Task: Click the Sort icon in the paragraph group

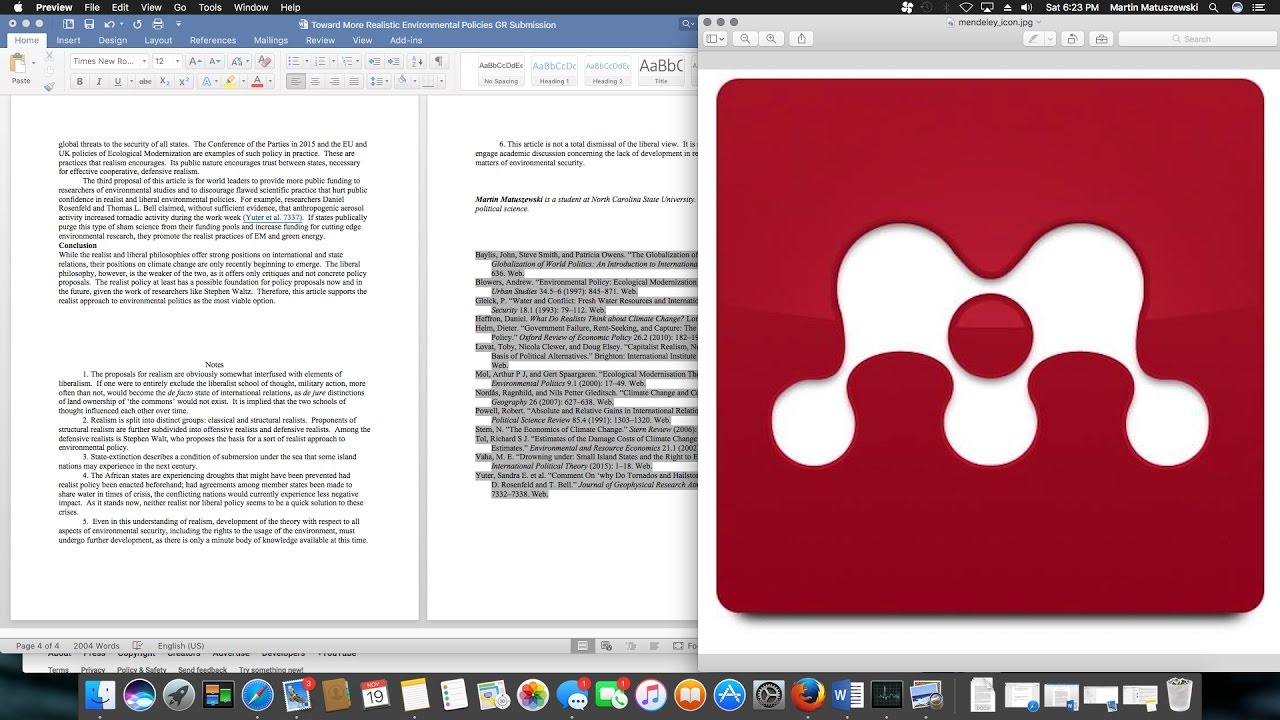Action: coord(417,61)
